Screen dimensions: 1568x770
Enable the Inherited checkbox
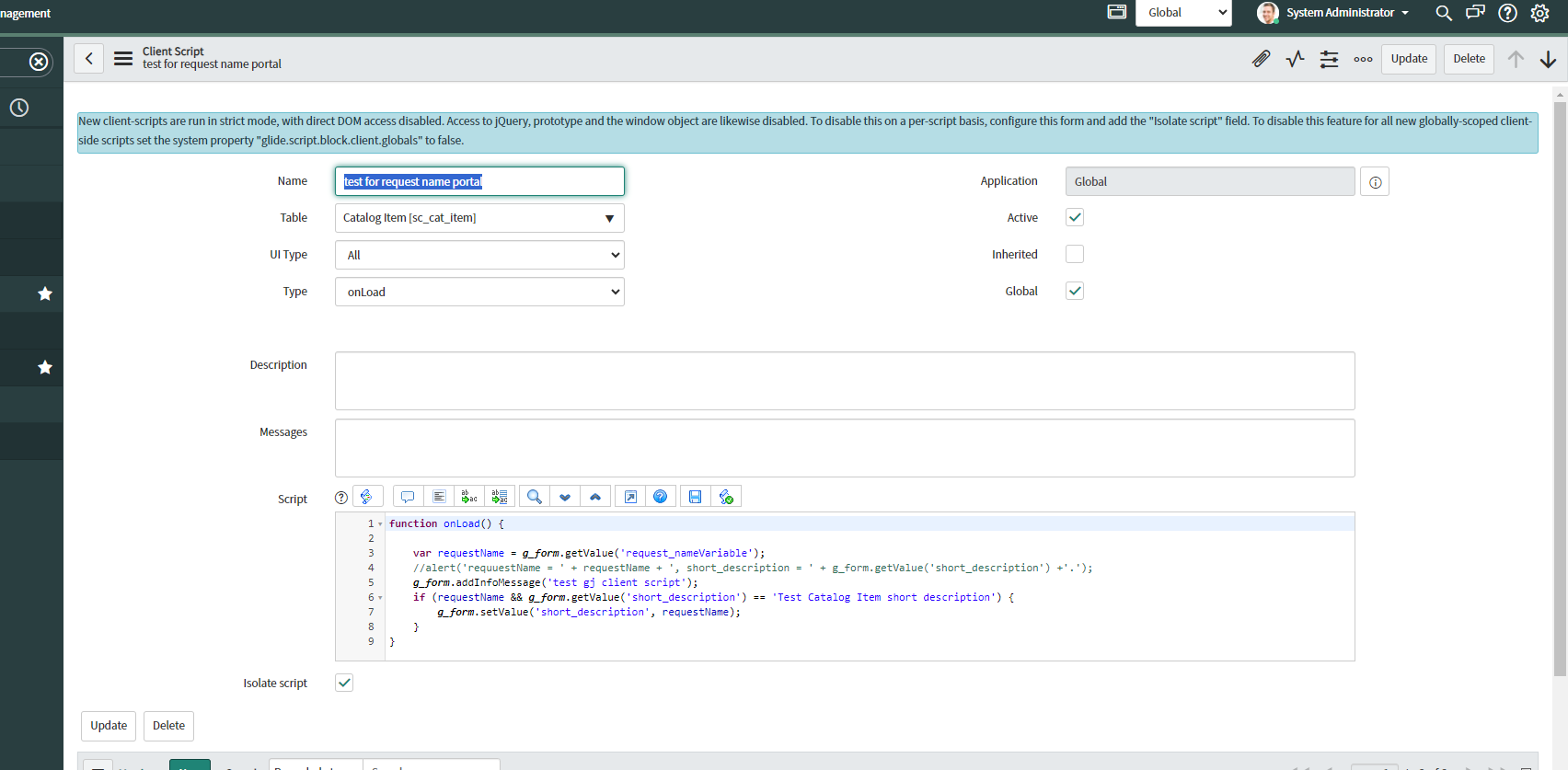click(x=1074, y=254)
